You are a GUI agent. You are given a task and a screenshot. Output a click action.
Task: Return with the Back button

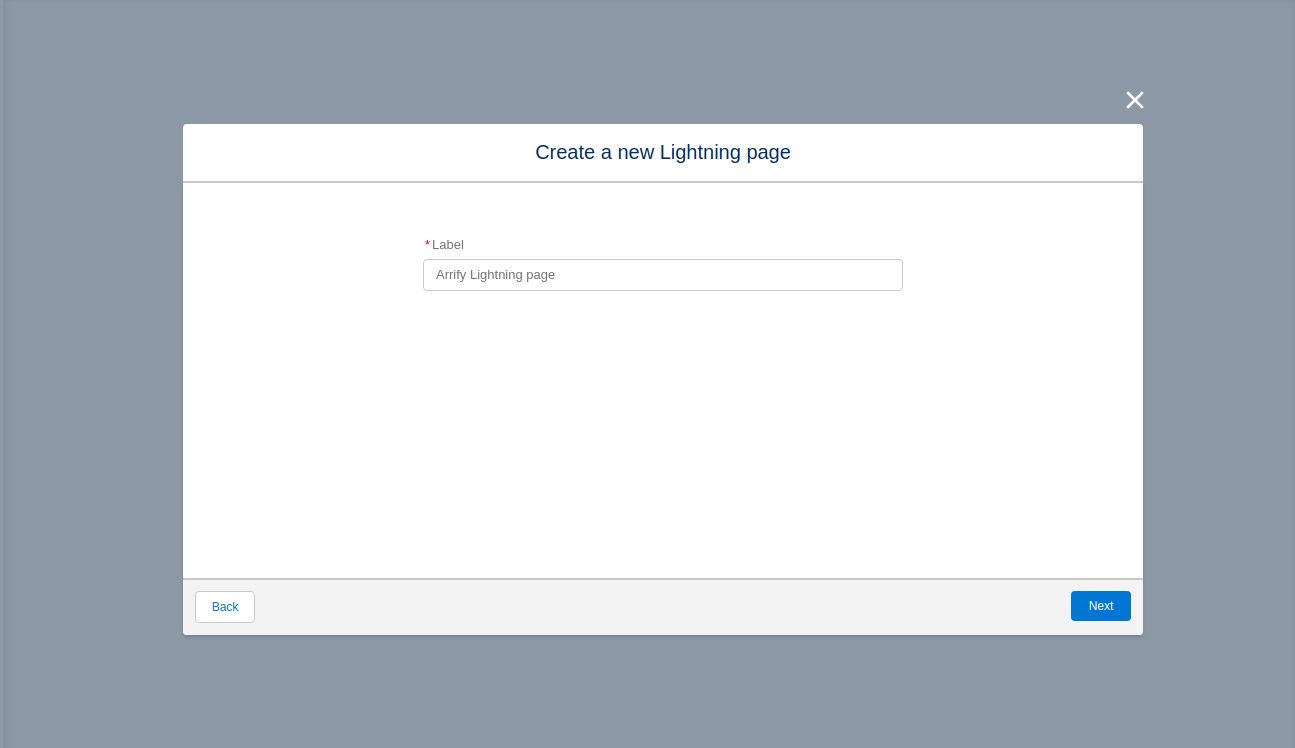(x=225, y=607)
